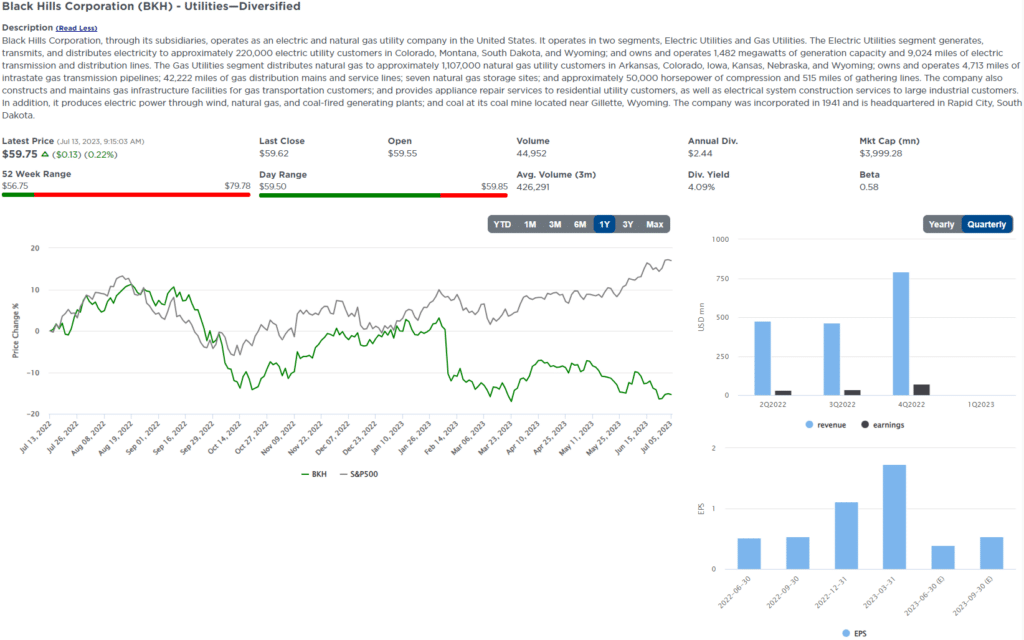Click the Div. Yield value 4.09%
Image resolution: width=1024 pixels, height=640 pixels.
click(701, 187)
